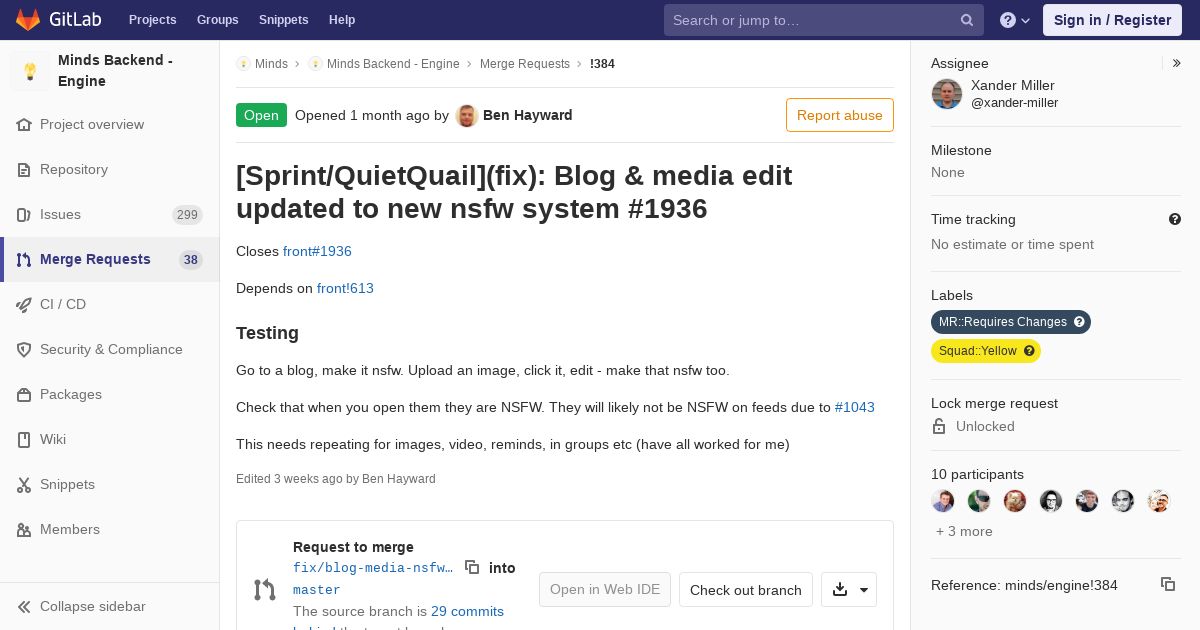Click the Search or jump to field

tap(824, 20)
